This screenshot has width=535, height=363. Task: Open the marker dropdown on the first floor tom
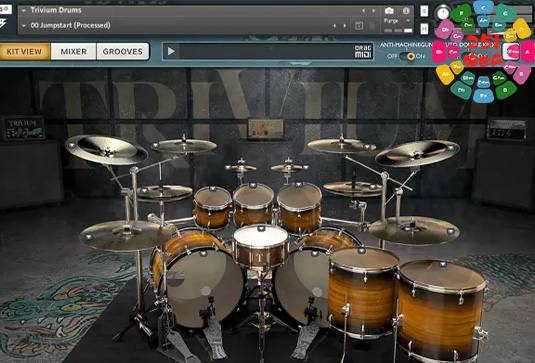362,251
